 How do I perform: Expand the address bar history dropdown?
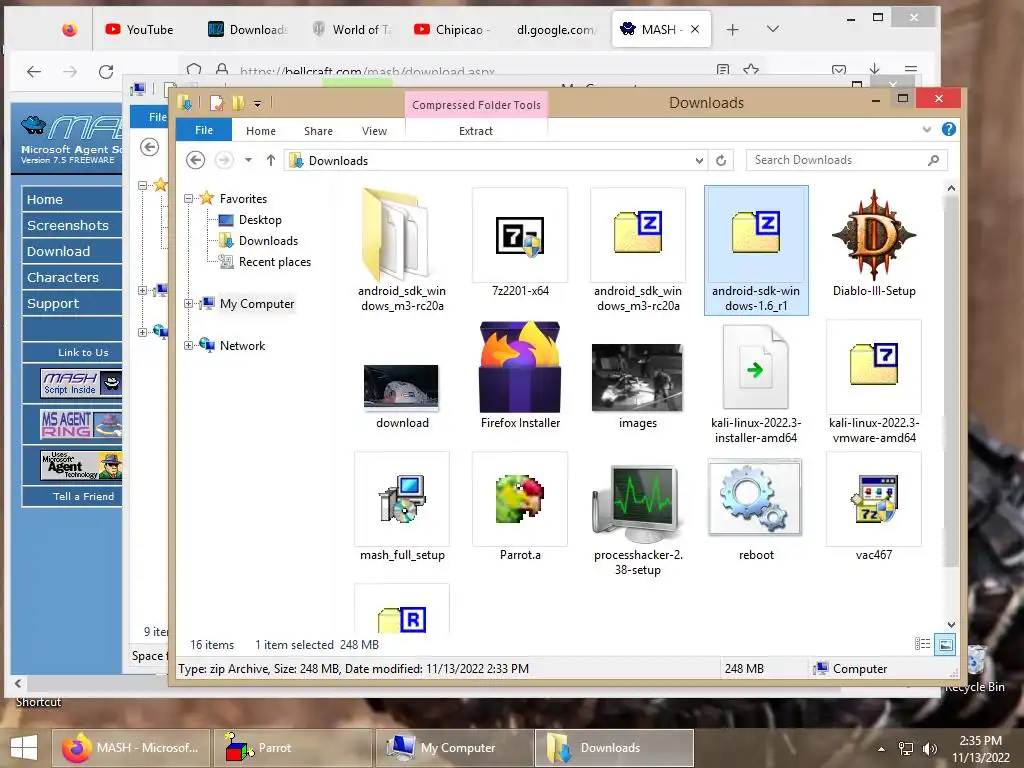699,161
